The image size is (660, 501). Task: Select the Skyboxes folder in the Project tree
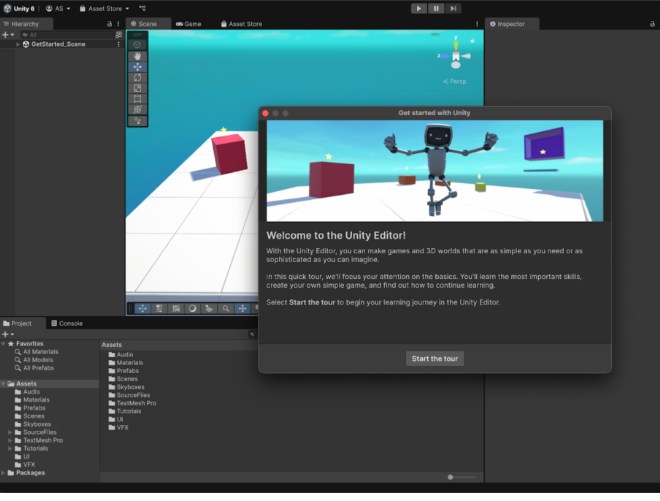point(37,424)
